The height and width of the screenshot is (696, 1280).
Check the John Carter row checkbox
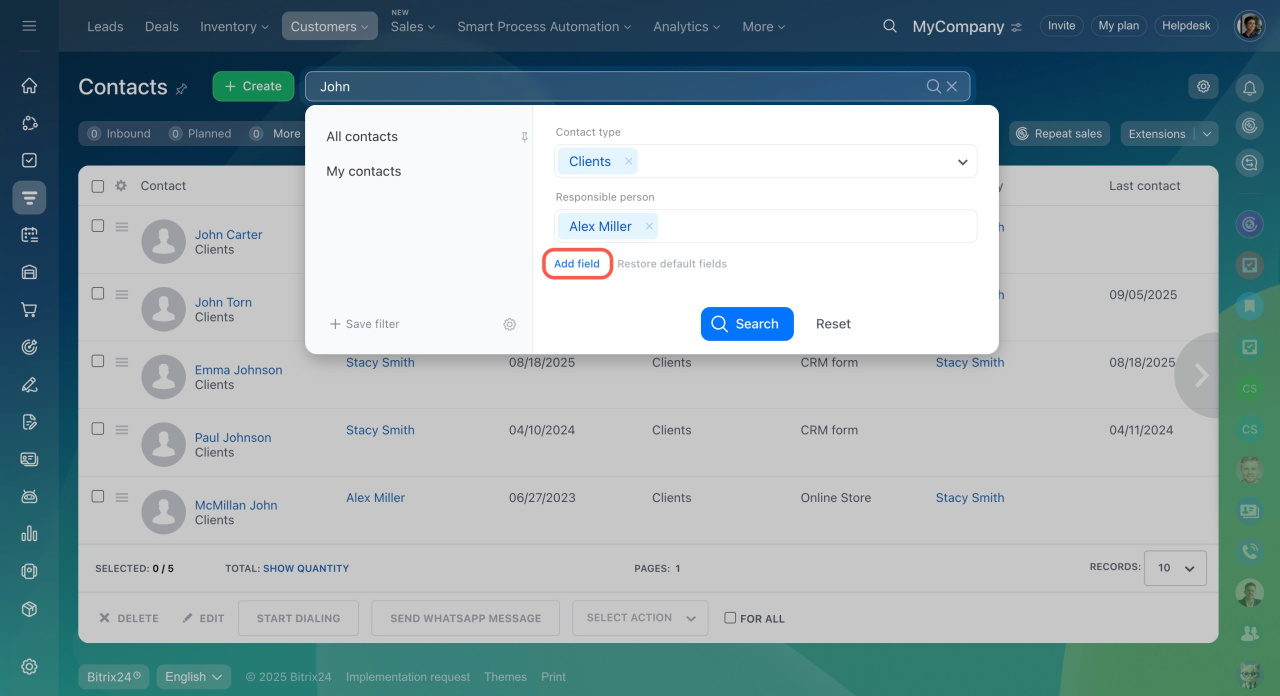pos(98,226)
